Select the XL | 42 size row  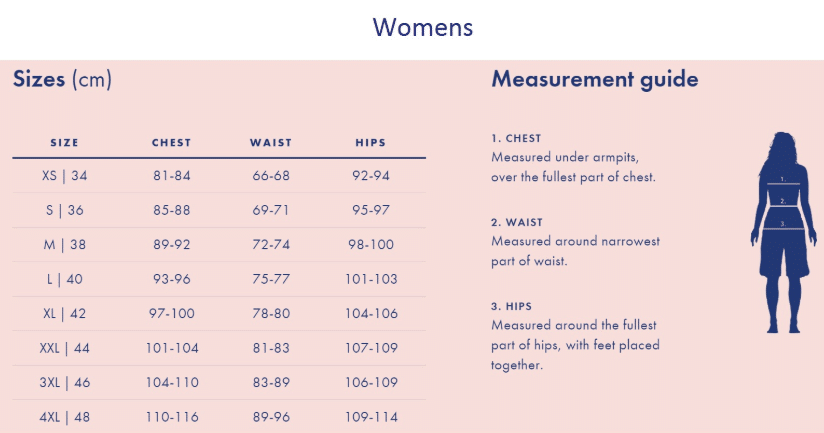pos(219,314)
